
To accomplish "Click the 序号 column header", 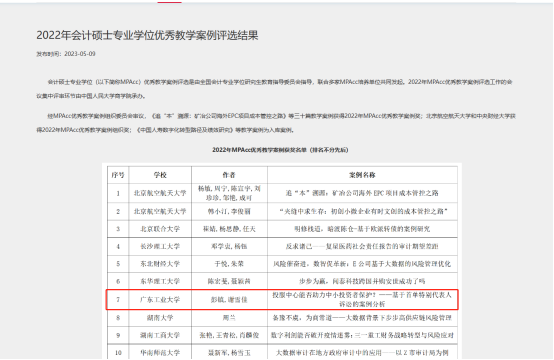I will 118,175.
